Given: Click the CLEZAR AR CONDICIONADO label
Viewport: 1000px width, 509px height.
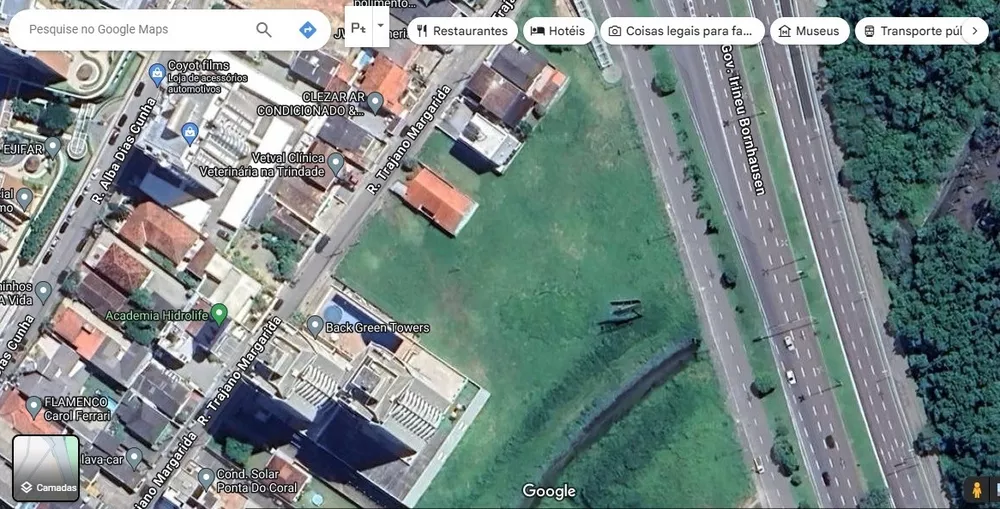Looking at the screenshot, I should pos(311,103).
